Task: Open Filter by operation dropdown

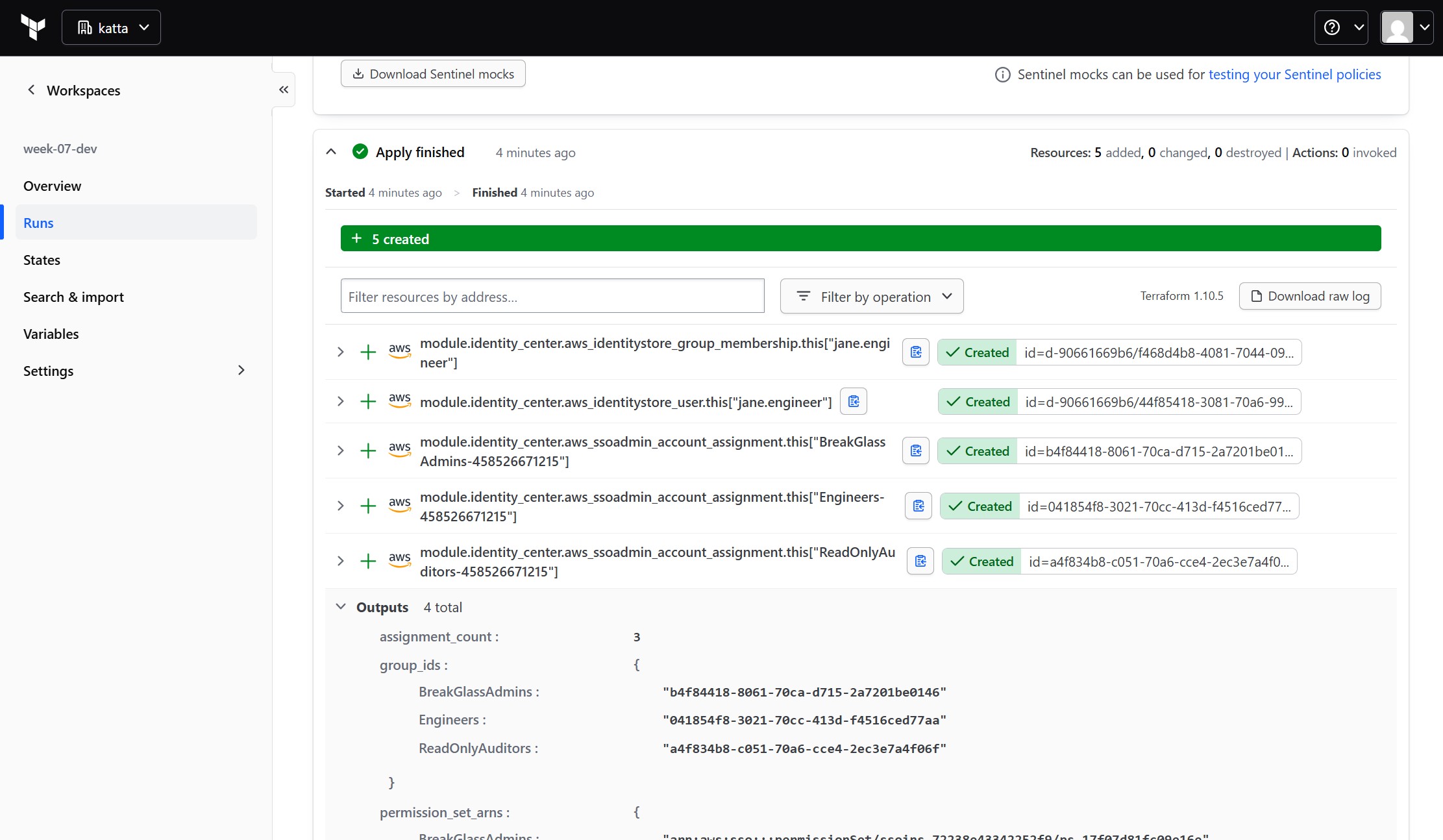Action: (x=872, y=297)
